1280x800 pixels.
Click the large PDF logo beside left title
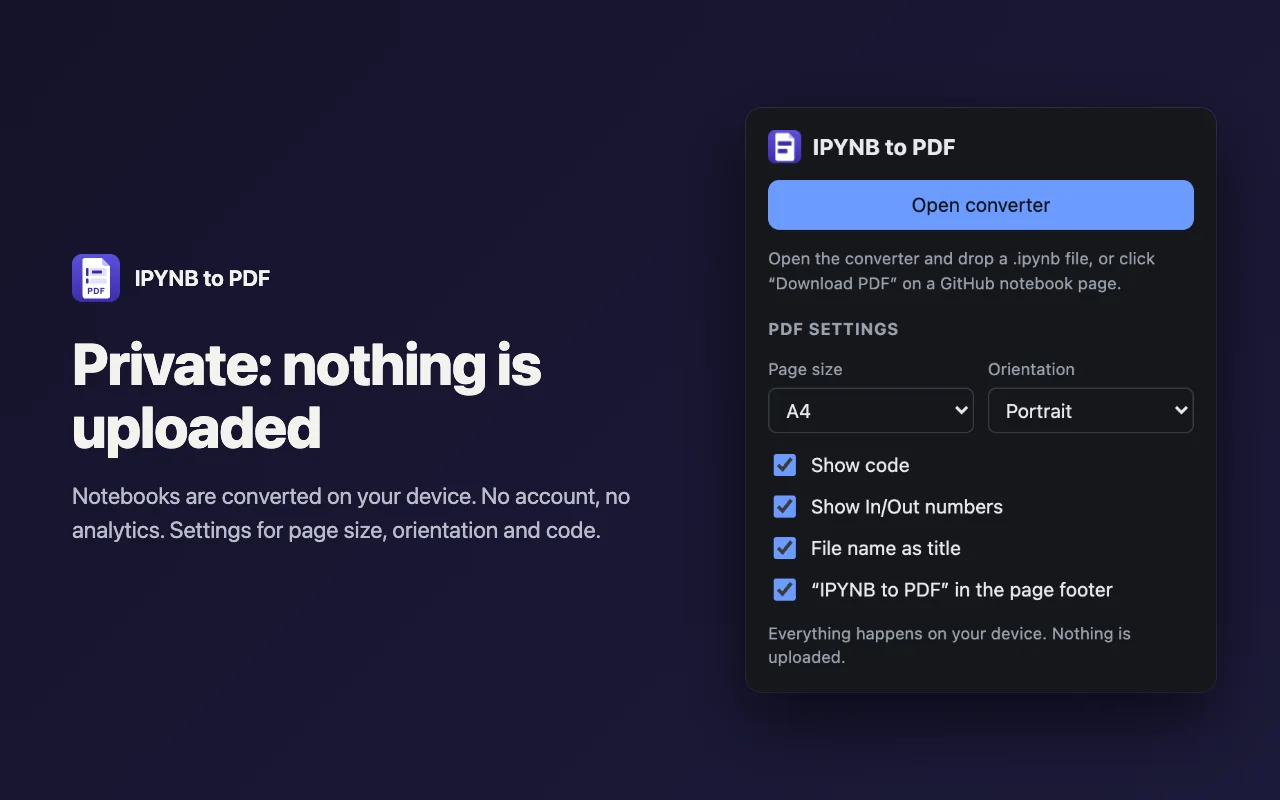click(96, 278)
